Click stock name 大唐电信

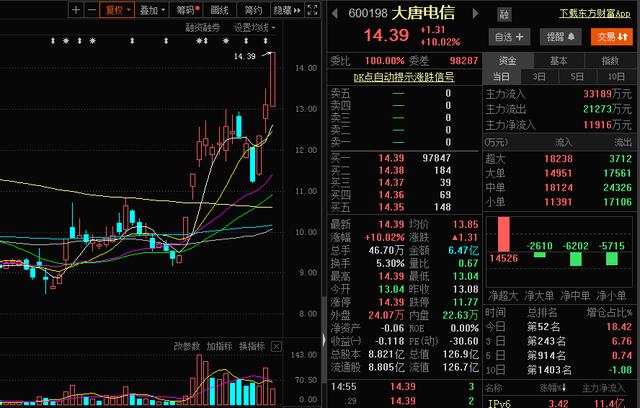[423, 13]
